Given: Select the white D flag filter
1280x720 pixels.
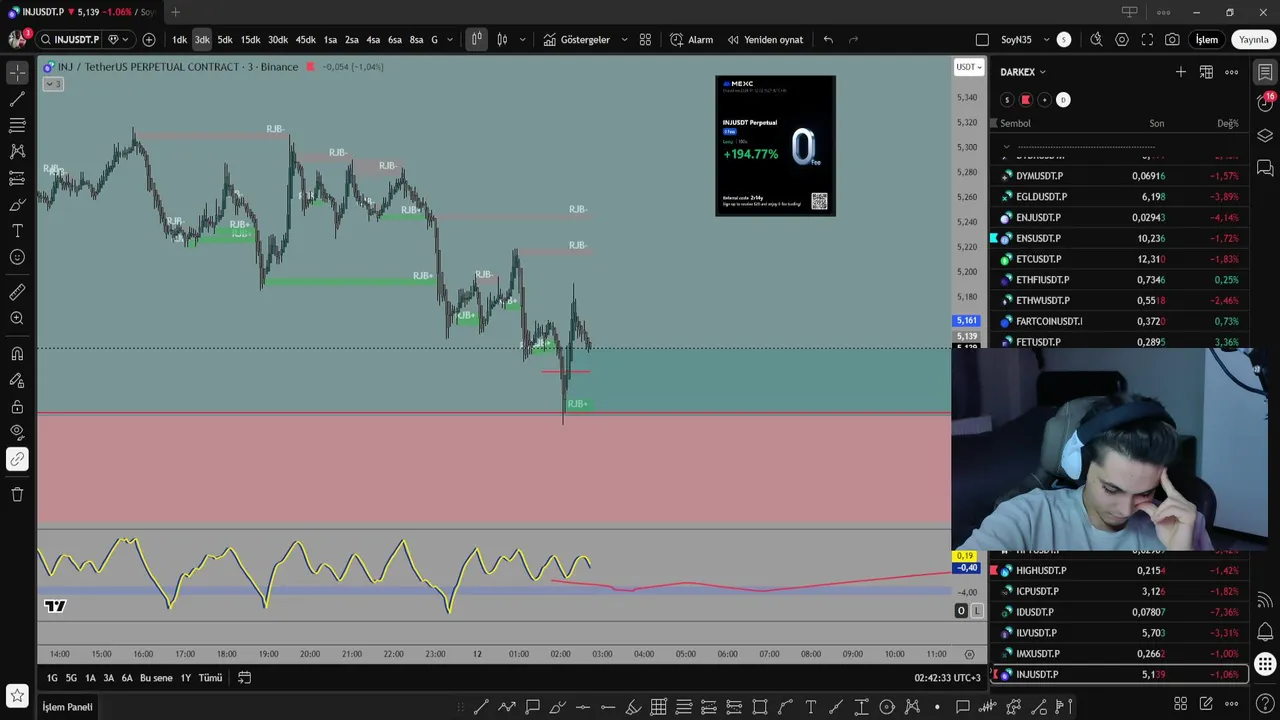Looking at the screenshot, I should 1063,100.
